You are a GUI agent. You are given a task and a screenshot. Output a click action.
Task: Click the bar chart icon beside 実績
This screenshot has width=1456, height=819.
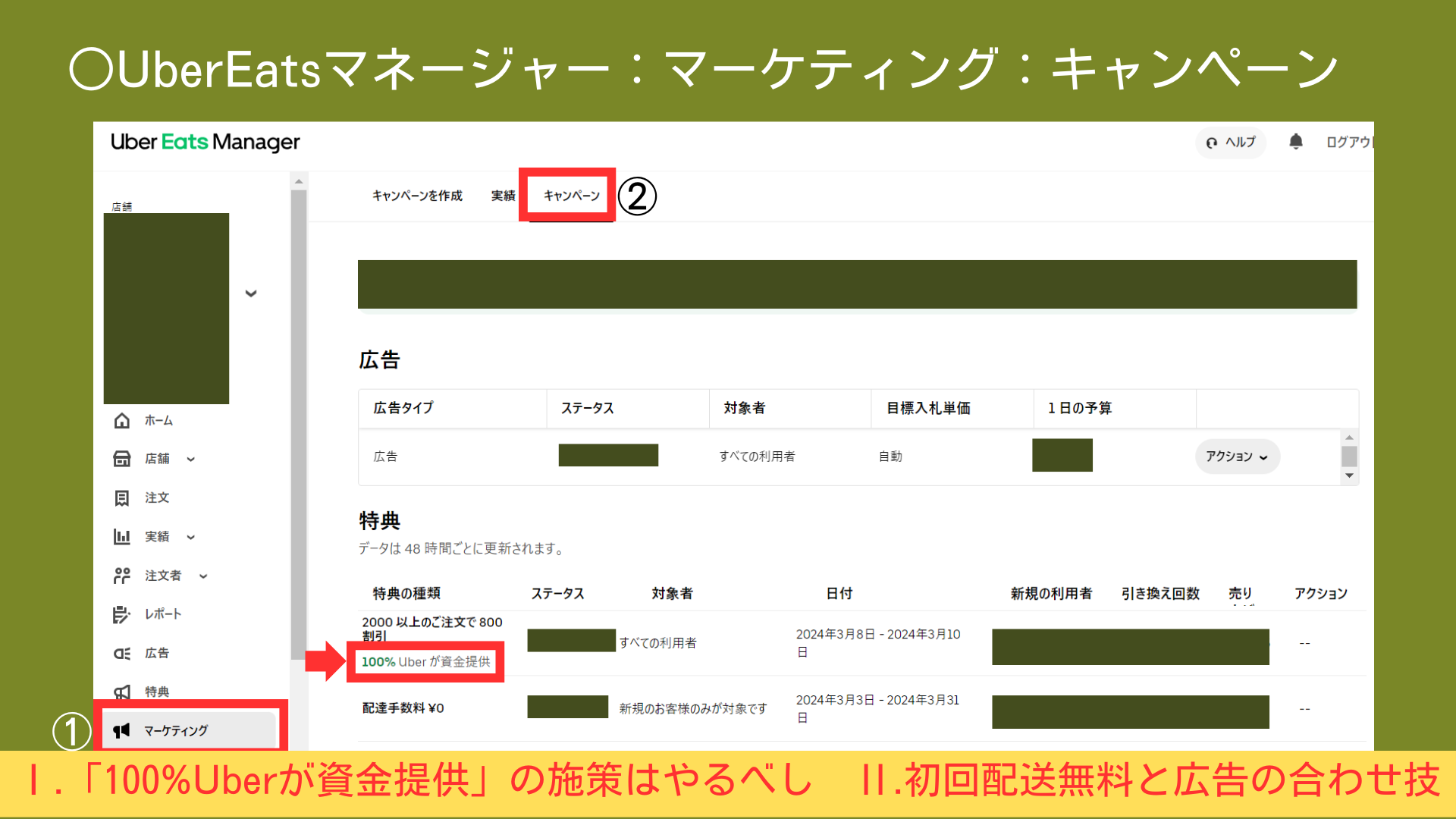[x=121, y=537]
